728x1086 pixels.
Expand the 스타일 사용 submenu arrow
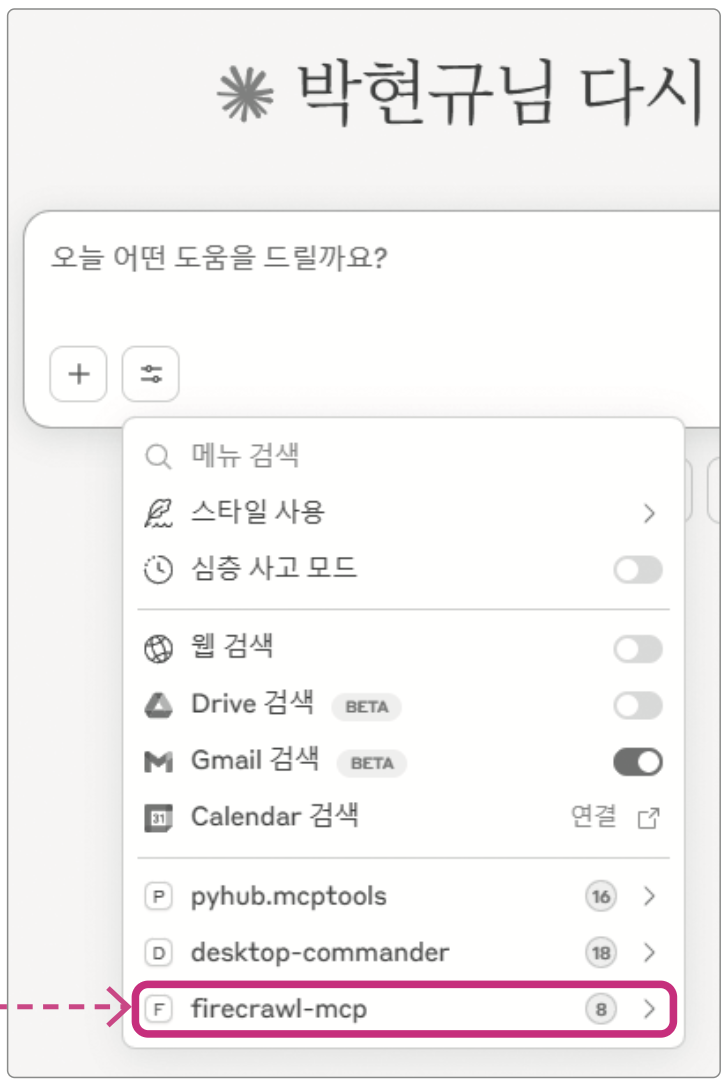[649, 514]
